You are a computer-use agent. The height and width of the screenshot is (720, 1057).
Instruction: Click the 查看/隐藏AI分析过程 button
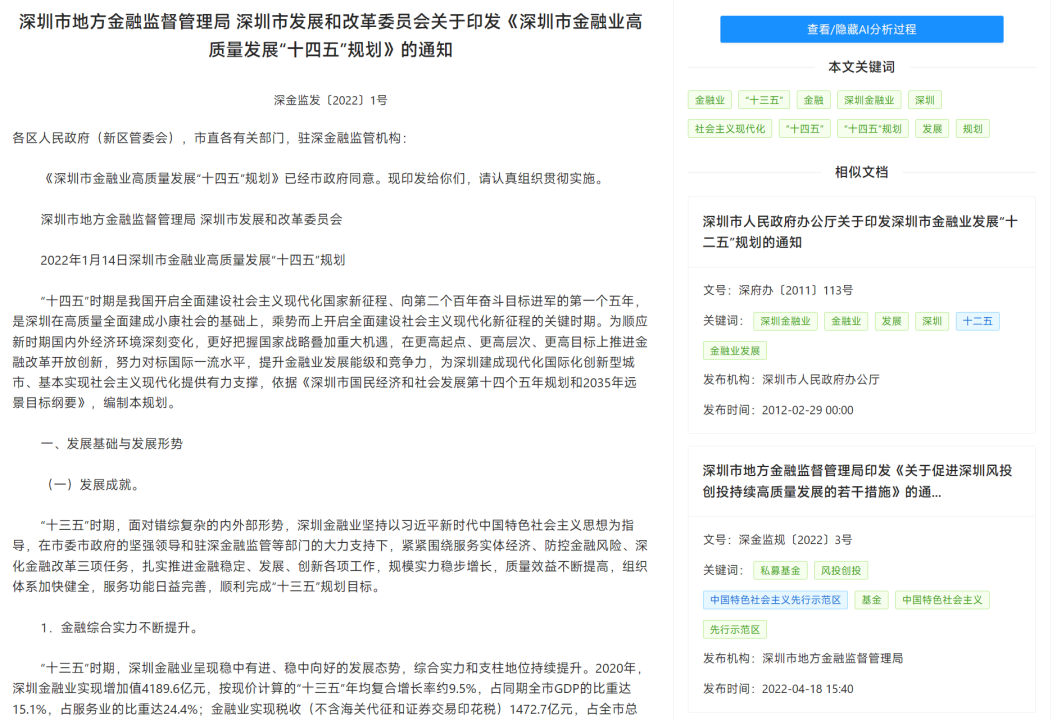pyautogui.click(x=860, y=29)
